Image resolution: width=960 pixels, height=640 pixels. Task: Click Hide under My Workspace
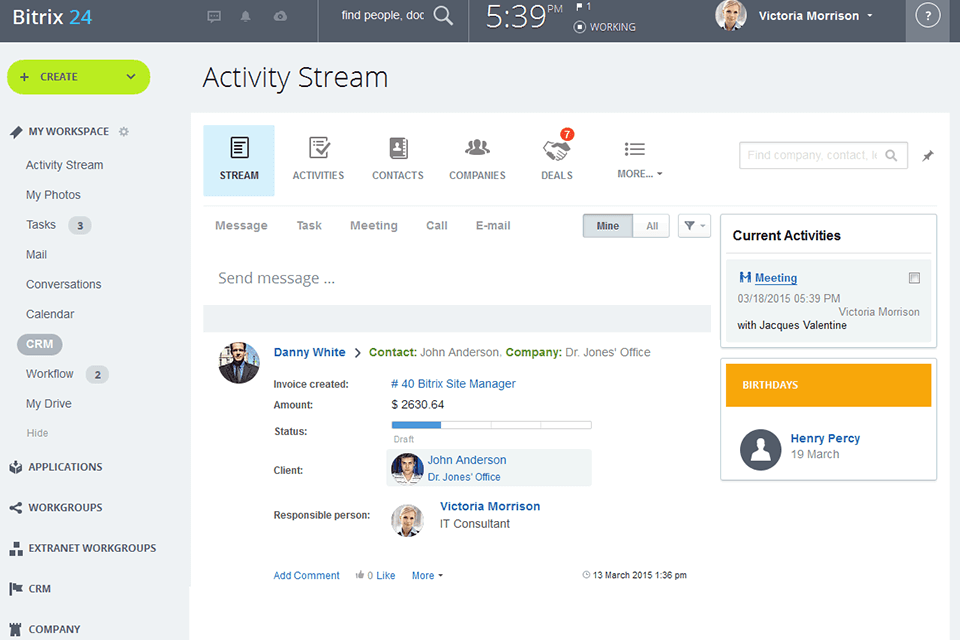37,433
